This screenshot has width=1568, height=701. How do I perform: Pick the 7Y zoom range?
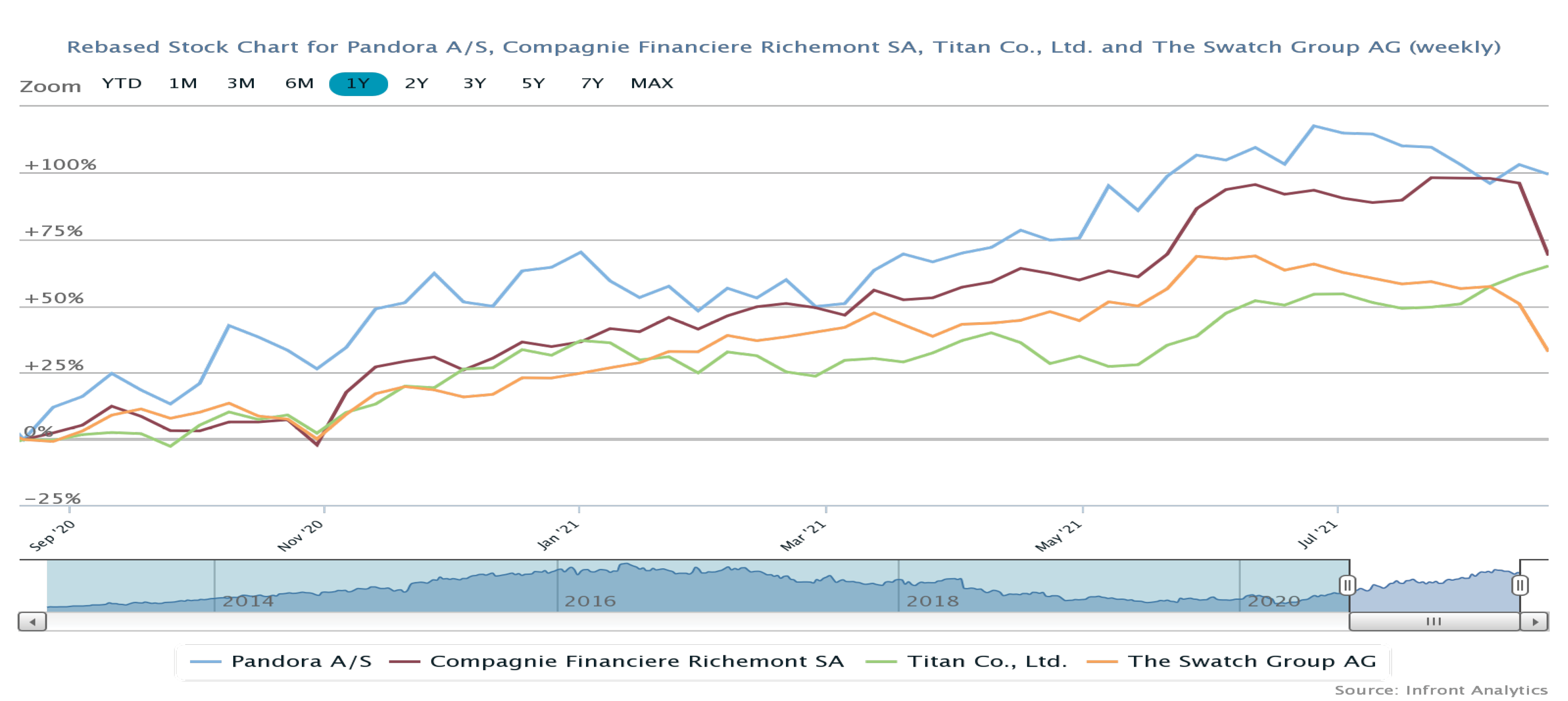[592, 84]
